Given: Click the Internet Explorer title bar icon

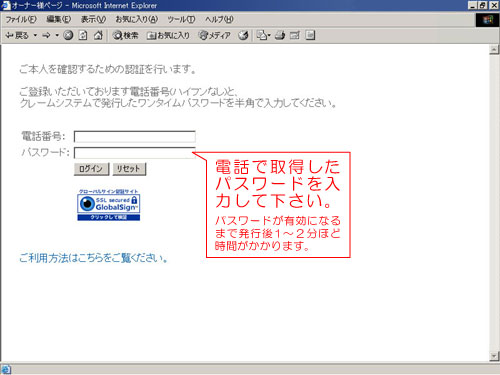Looking at the screenshot, I should pyautogui.click(x=6, y=5).
